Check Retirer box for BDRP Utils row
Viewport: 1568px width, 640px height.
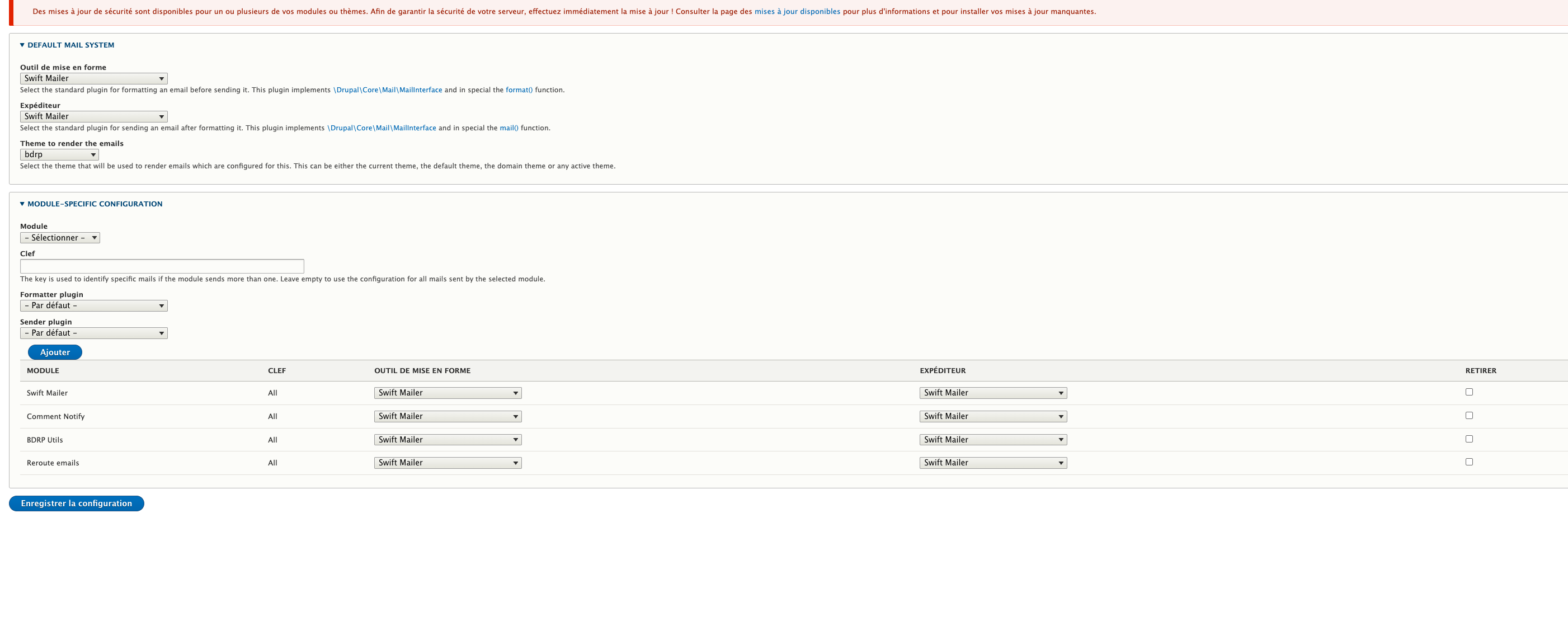(1469, 439)
